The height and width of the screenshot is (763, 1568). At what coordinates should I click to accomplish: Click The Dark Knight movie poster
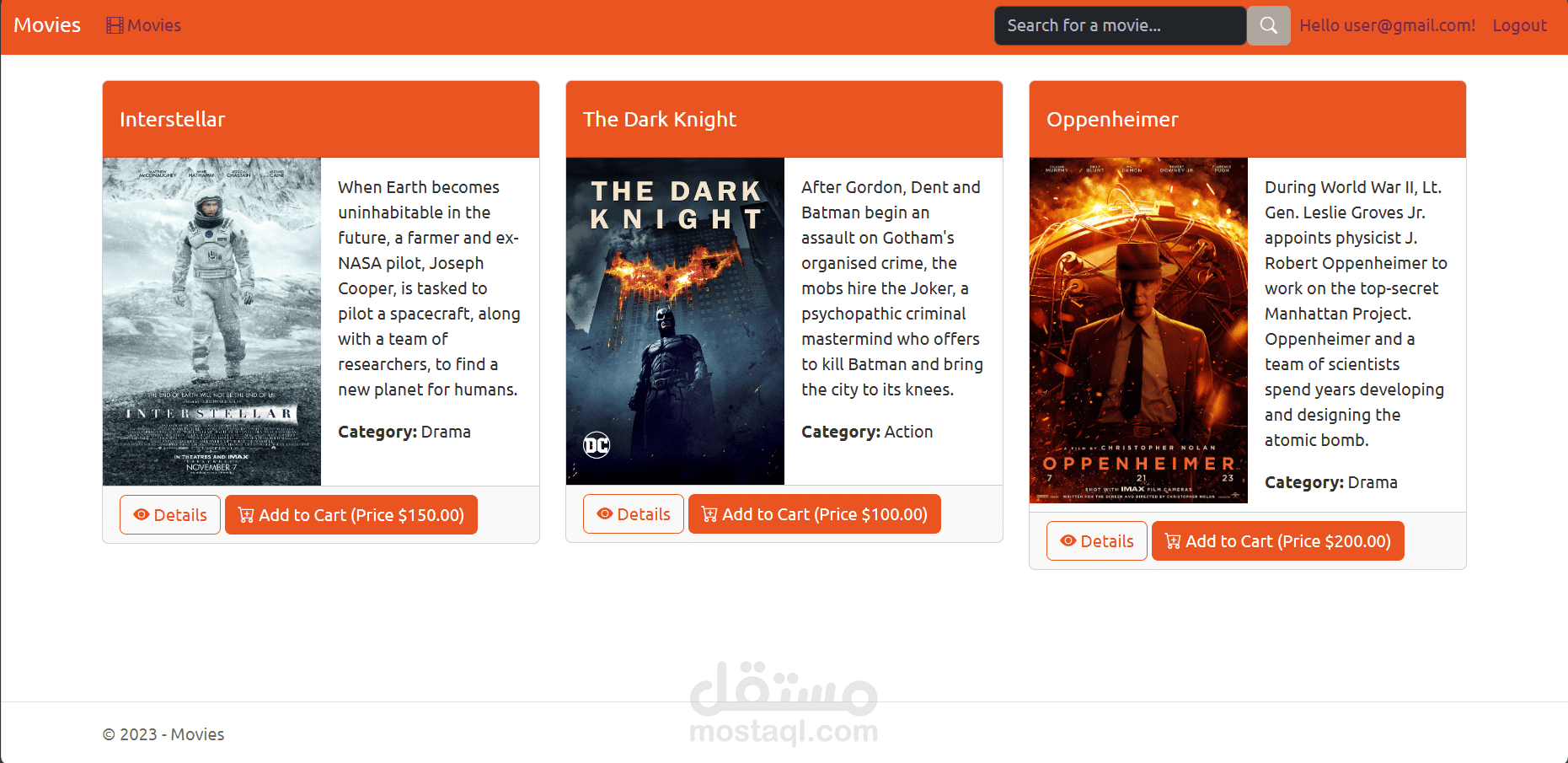point(675,321)
